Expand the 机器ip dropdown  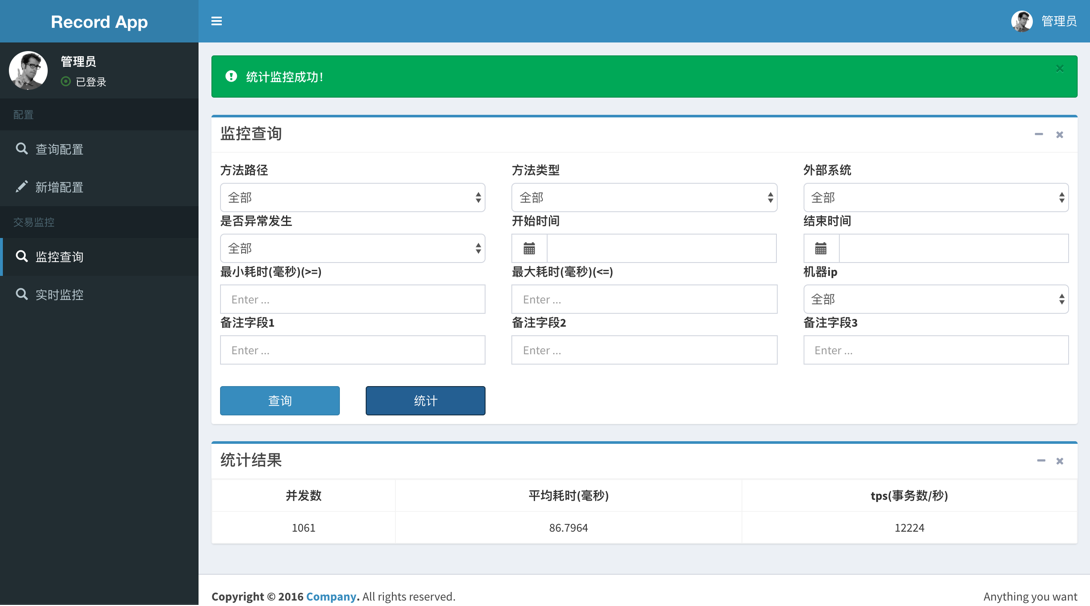point(936,299)
